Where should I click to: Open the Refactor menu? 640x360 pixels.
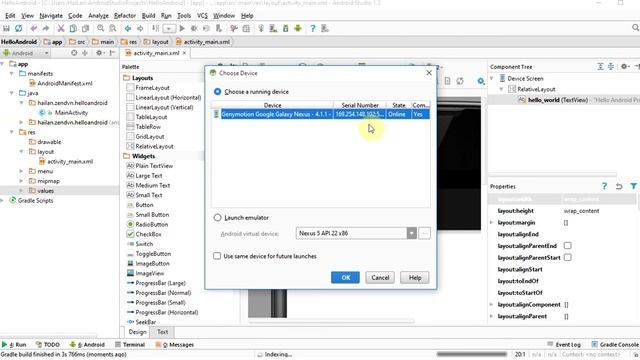point(125,16)
